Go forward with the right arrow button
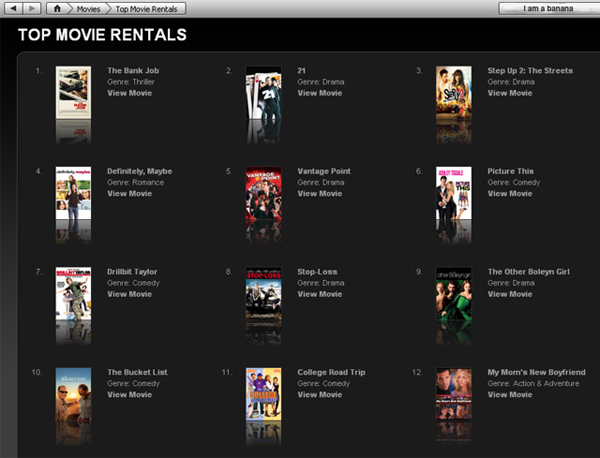Viewport: 600px width, 458px height. pos(32,8)
